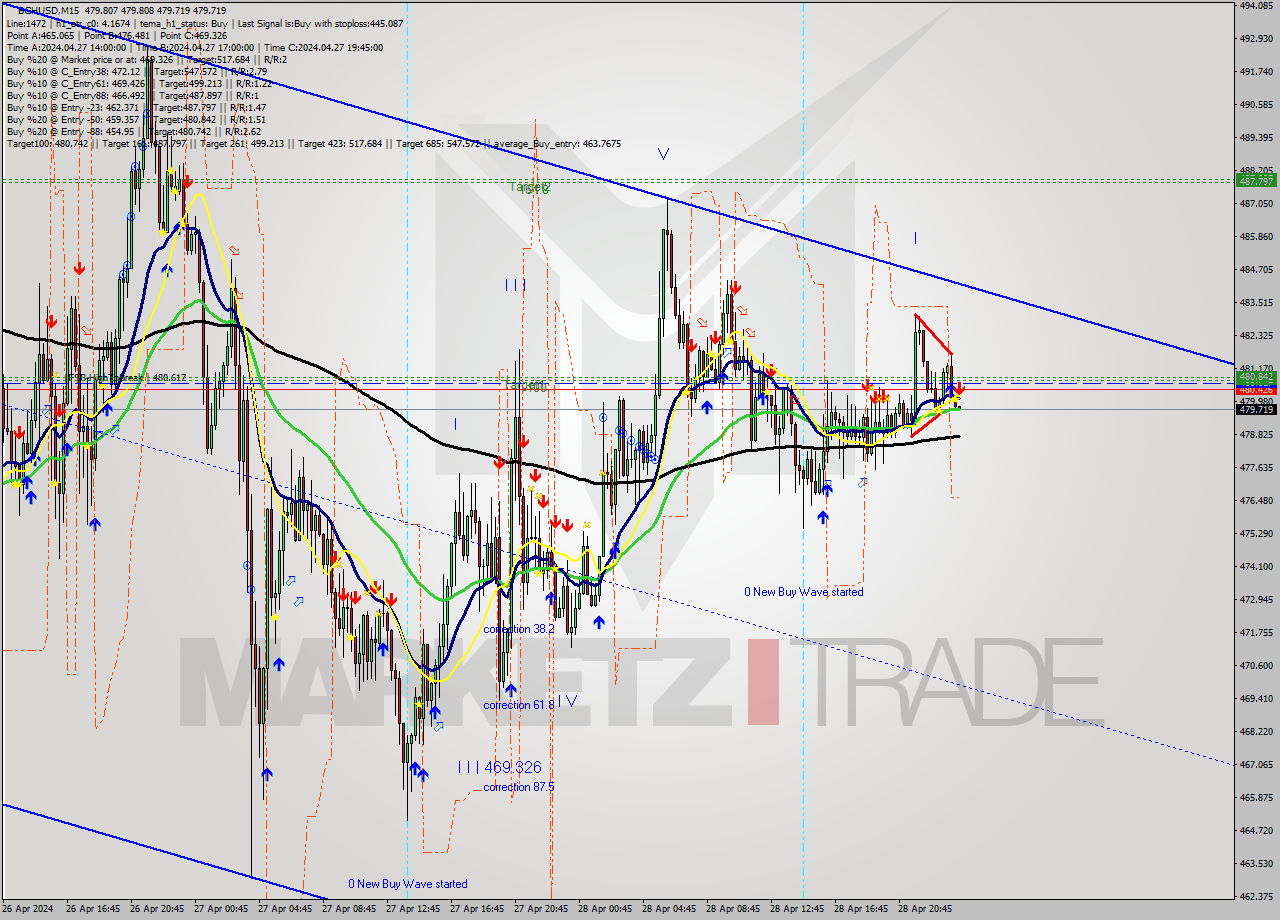The height and width of the screenshot is (920, 1280).
Task: Click the red triangle pattern near latest candles
Action: [x=931, y=375]
